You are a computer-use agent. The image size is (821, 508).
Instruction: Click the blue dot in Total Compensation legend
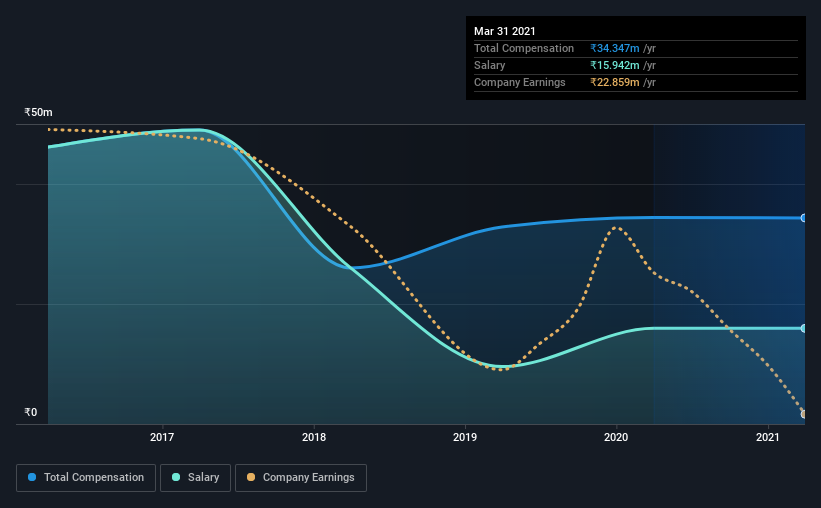[32, 477]
